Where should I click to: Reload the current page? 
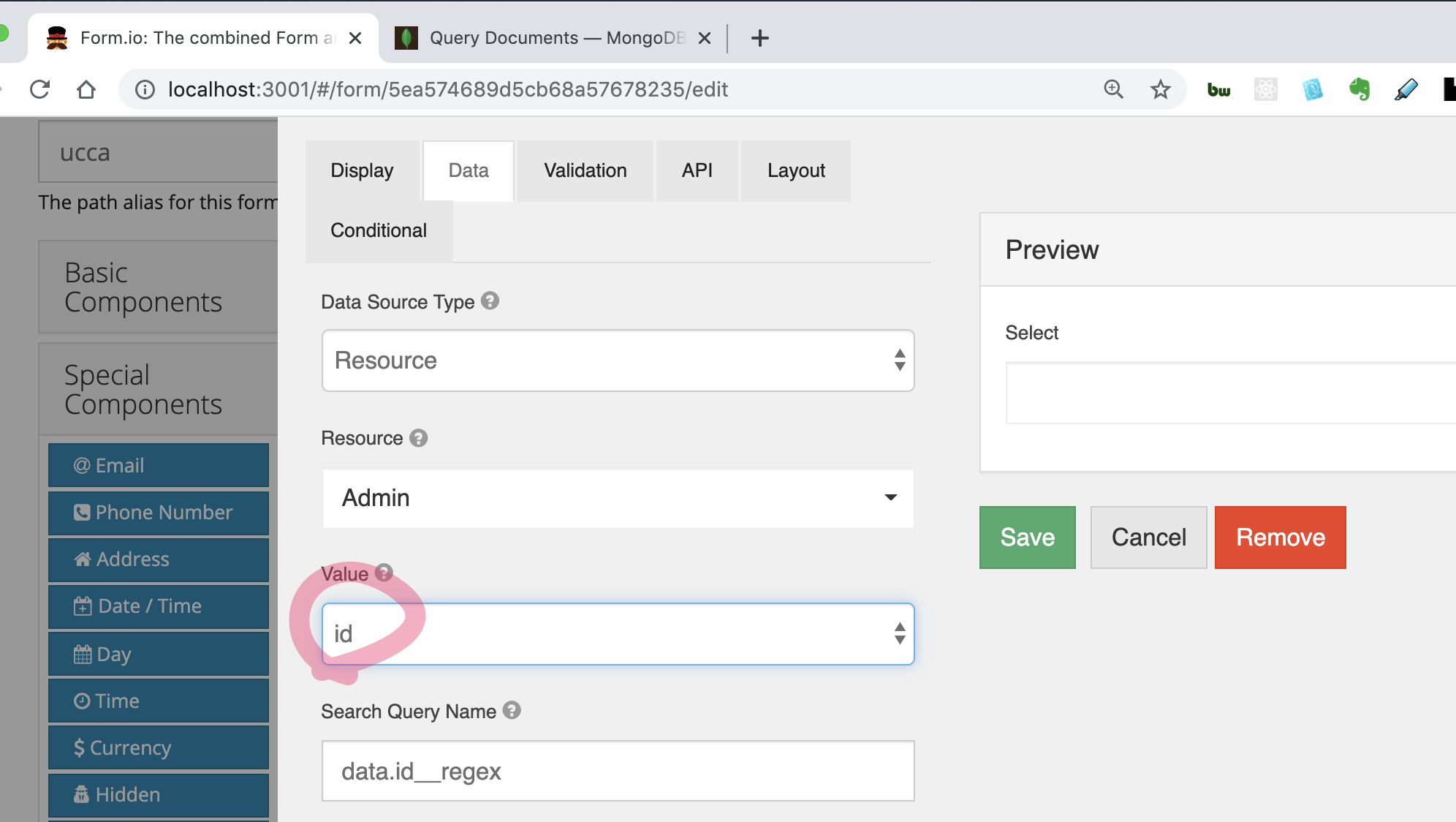pyautogui.click(x=40, y=89)
